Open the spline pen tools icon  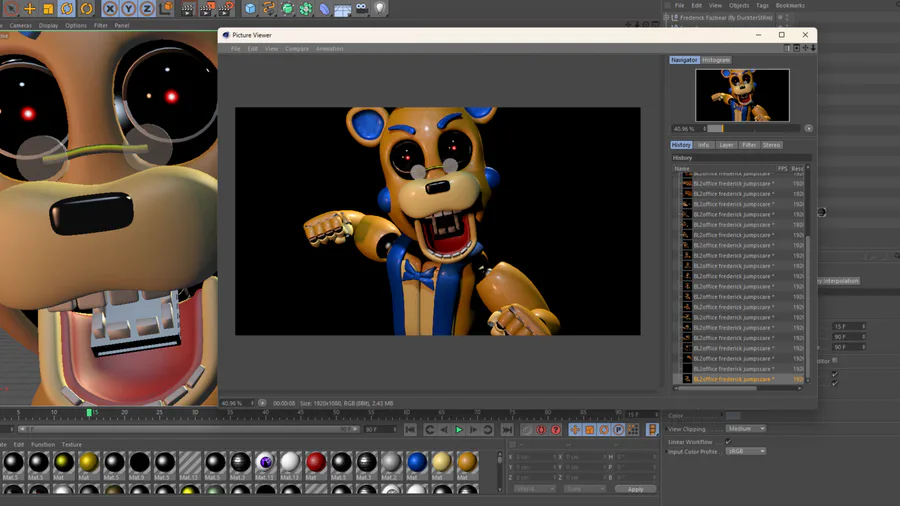click(x=269, y=9)
